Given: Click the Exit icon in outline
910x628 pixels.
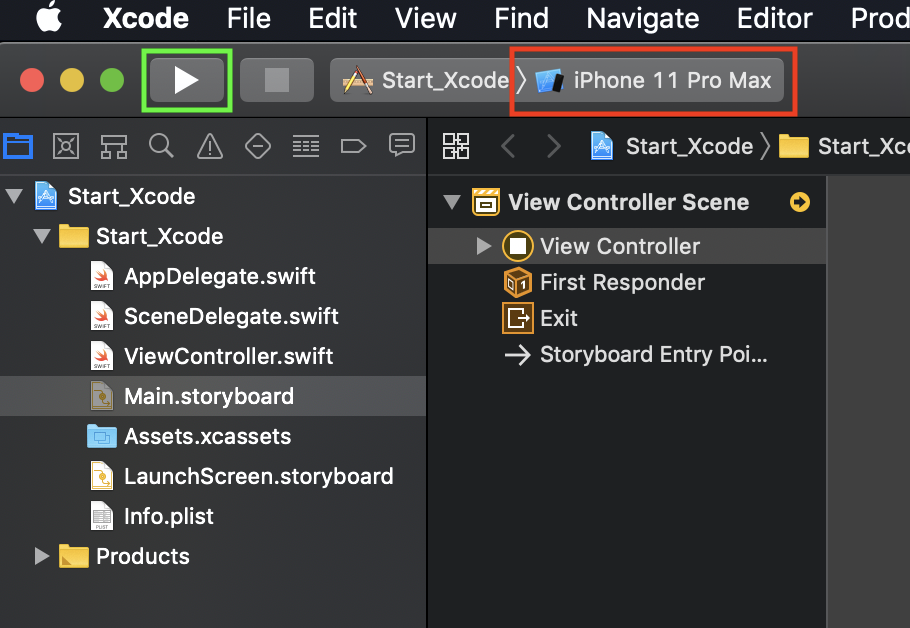Looking at the screenshot, I should [x=518, y=318].
